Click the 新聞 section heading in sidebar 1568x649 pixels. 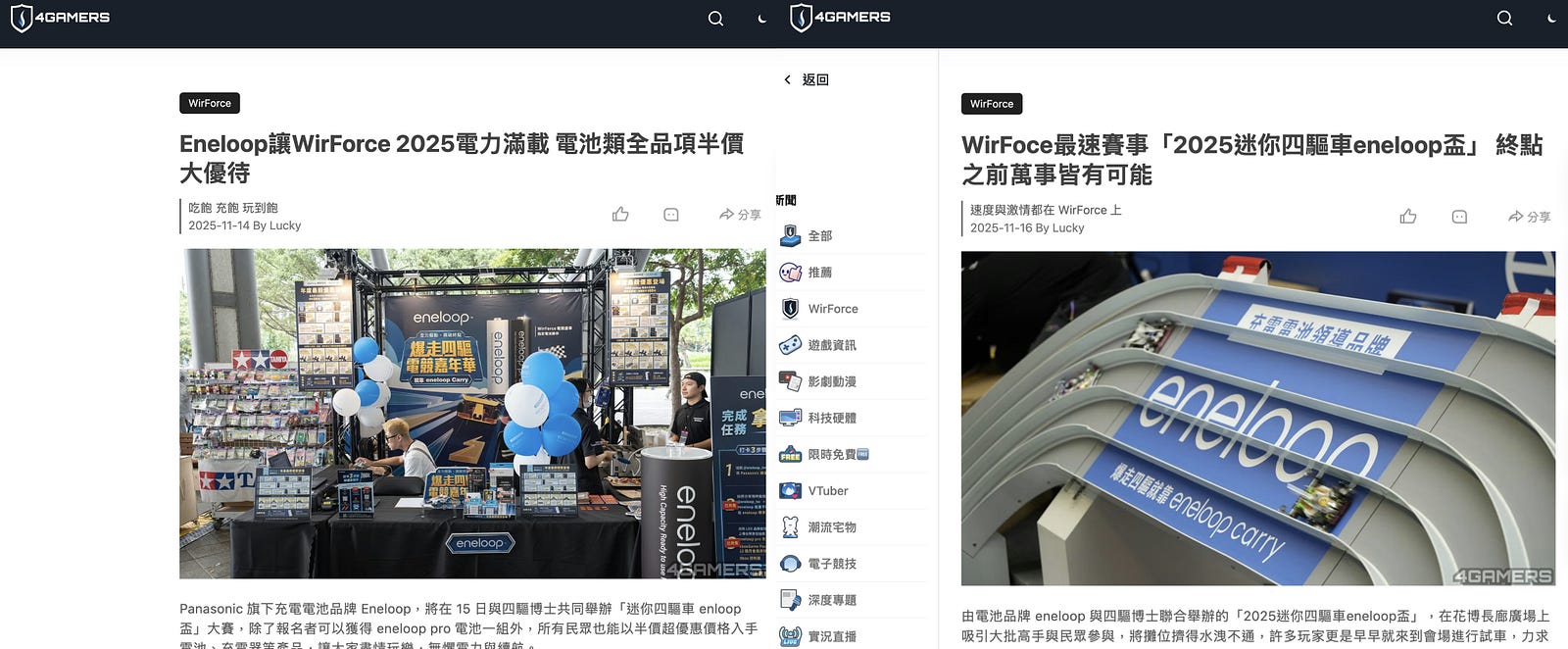(x=786, y=200)
